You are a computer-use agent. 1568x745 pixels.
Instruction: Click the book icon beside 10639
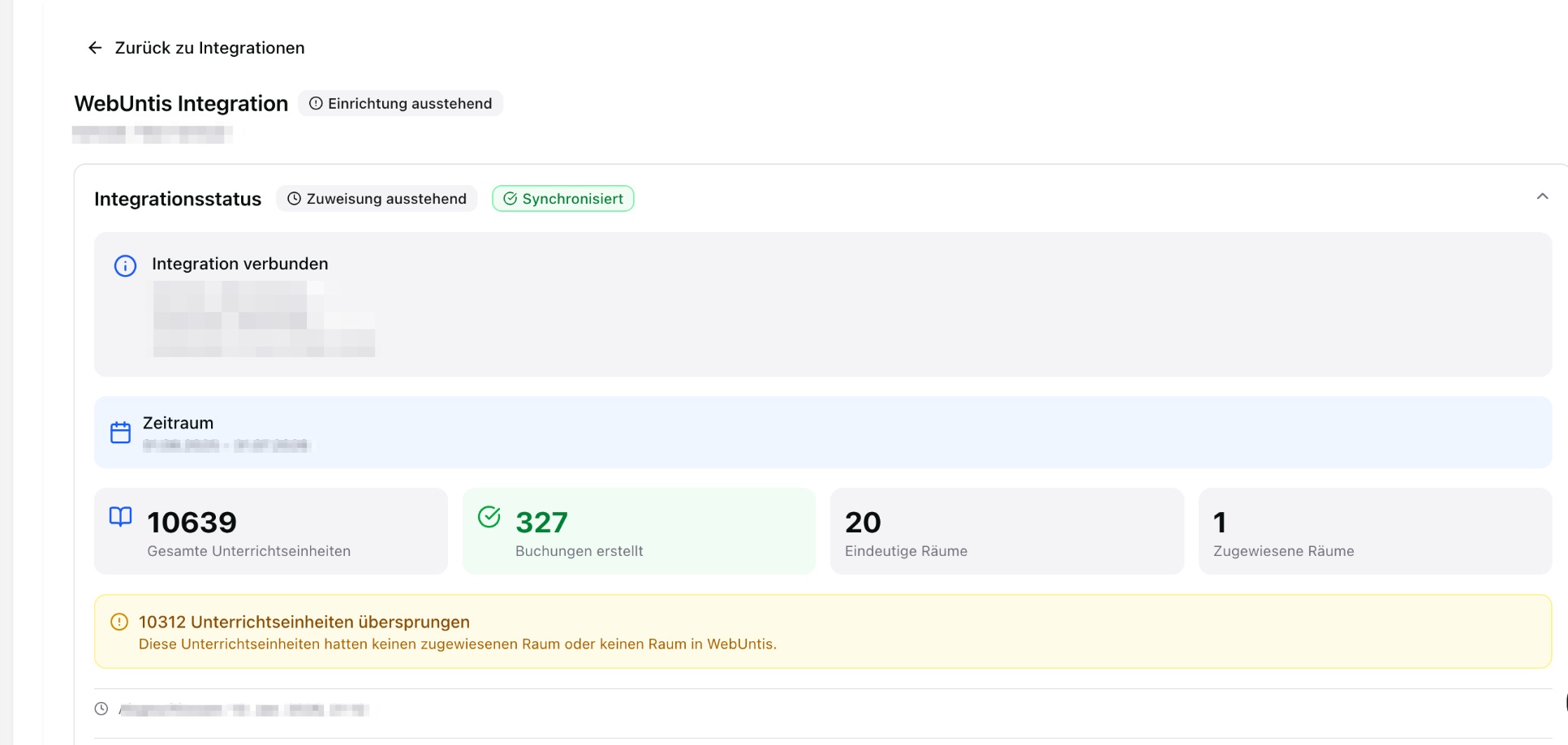(x=120, y=517)
